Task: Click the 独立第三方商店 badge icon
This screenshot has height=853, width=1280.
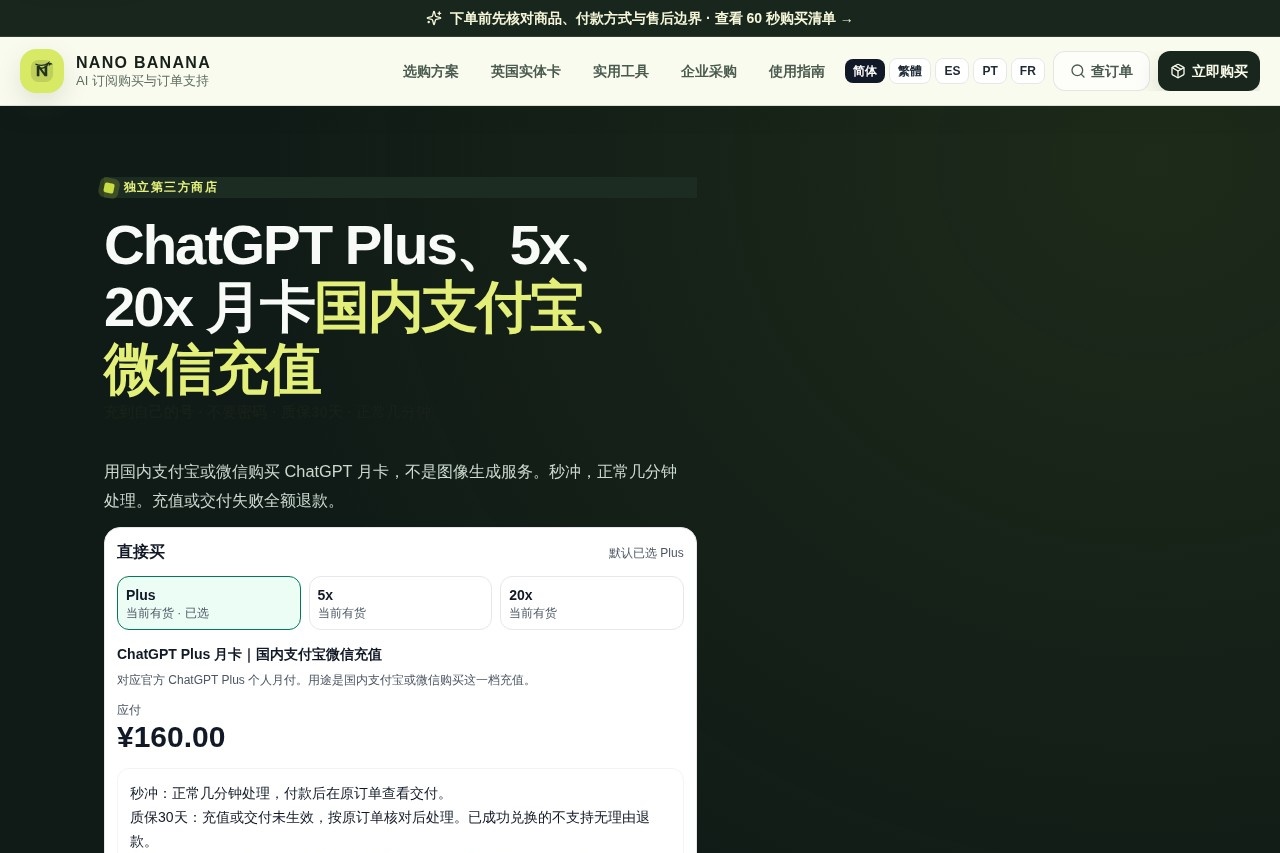Action: tap(109, 188)
